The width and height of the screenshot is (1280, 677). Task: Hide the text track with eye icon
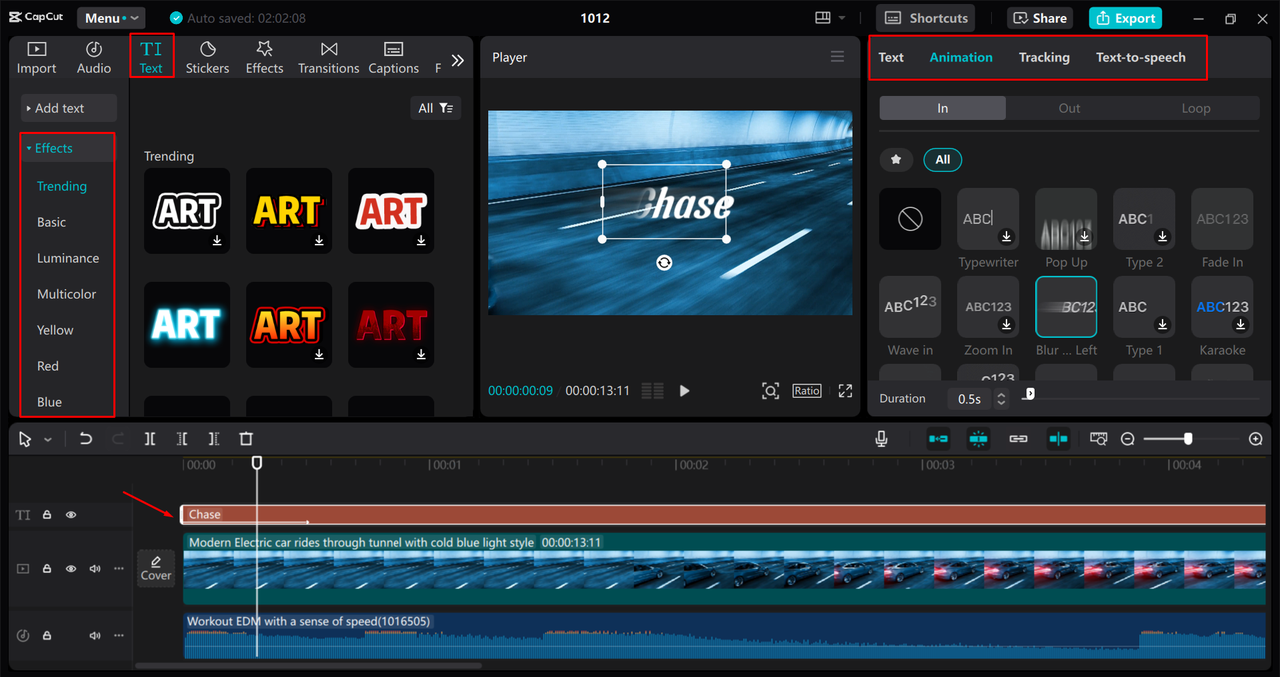coord(71,515)
